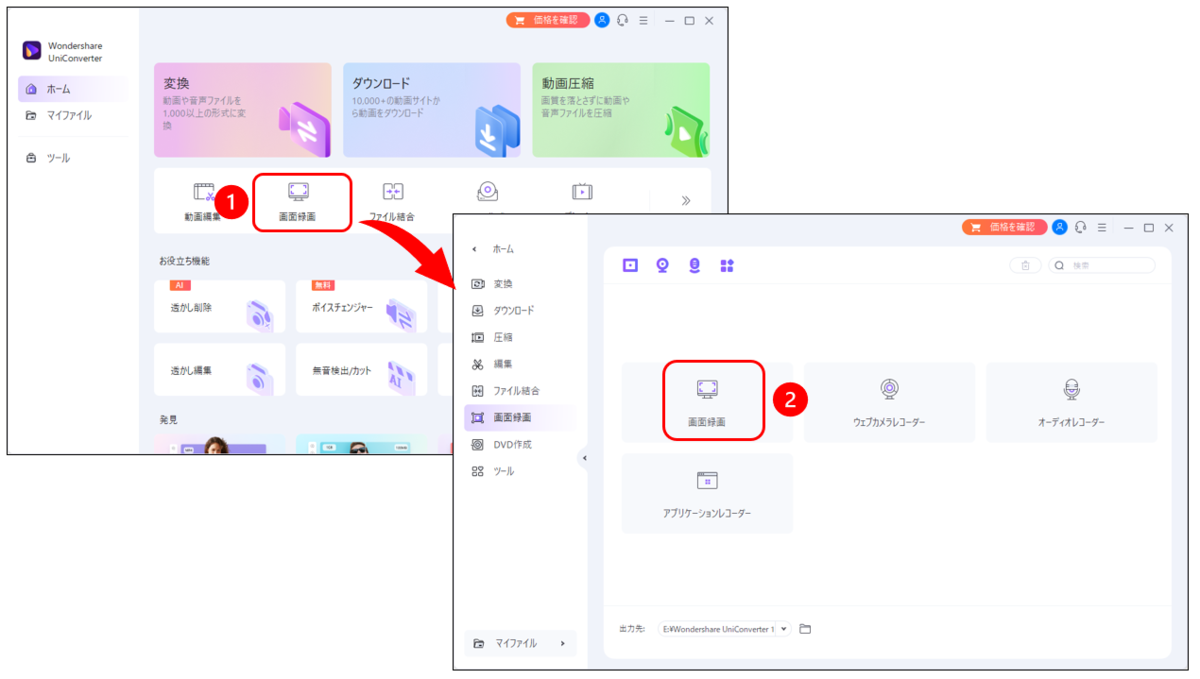1200x679 pixels.
Task: Select マイファイル in the home window sidebar
Action: [x=72, y=115]
